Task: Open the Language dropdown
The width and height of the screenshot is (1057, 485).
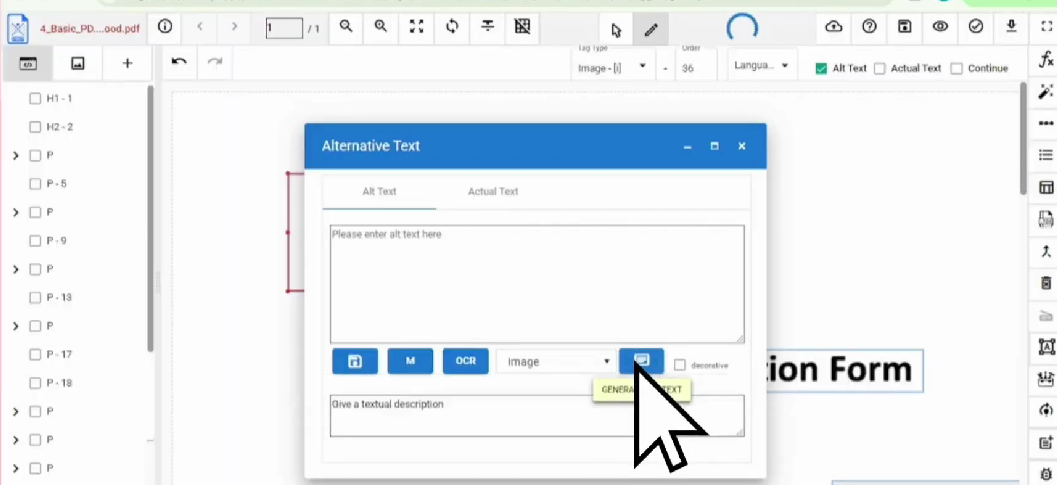Action: click(761, 66)
